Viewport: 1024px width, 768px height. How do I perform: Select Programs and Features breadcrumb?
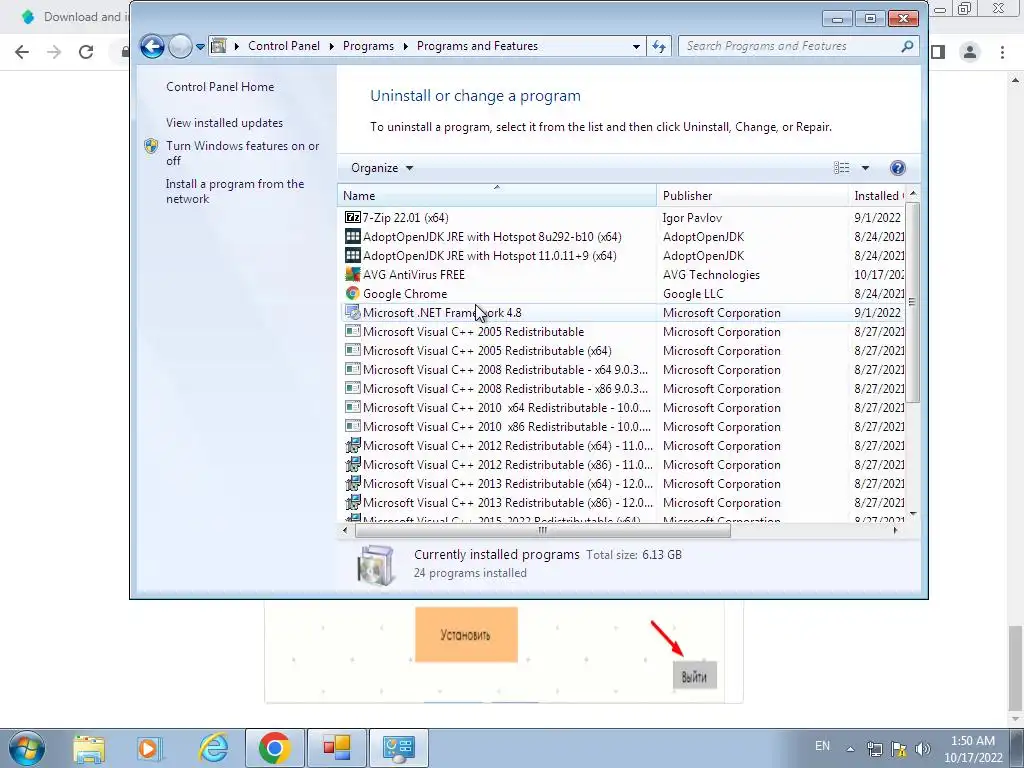pyautogui.click(x=477, y=46)
